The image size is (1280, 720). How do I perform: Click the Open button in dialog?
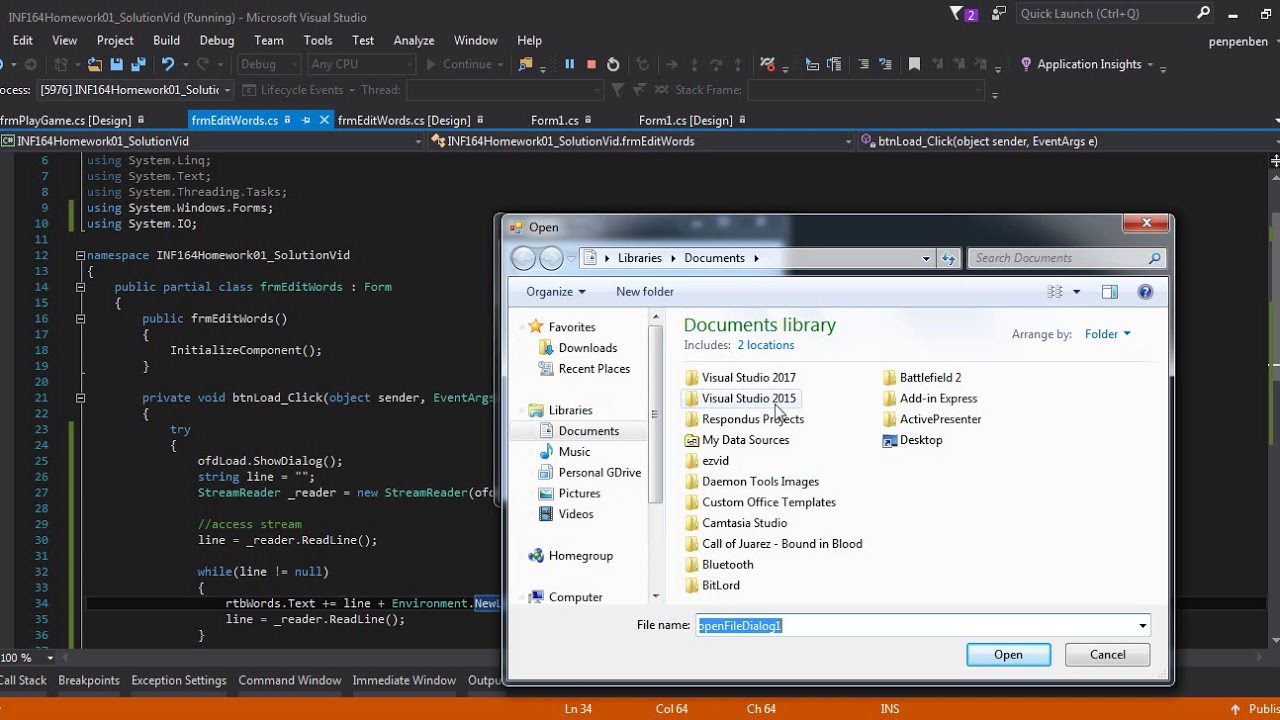pos(1008,655)
